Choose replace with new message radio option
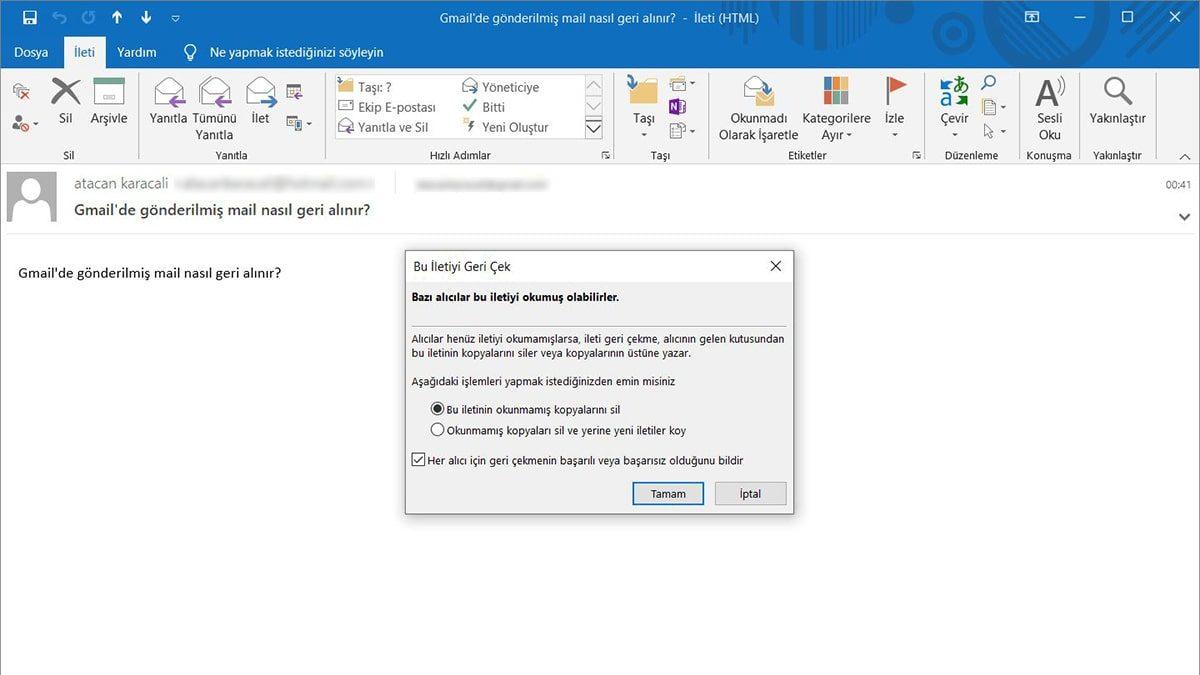 click(x=437, y=429)
